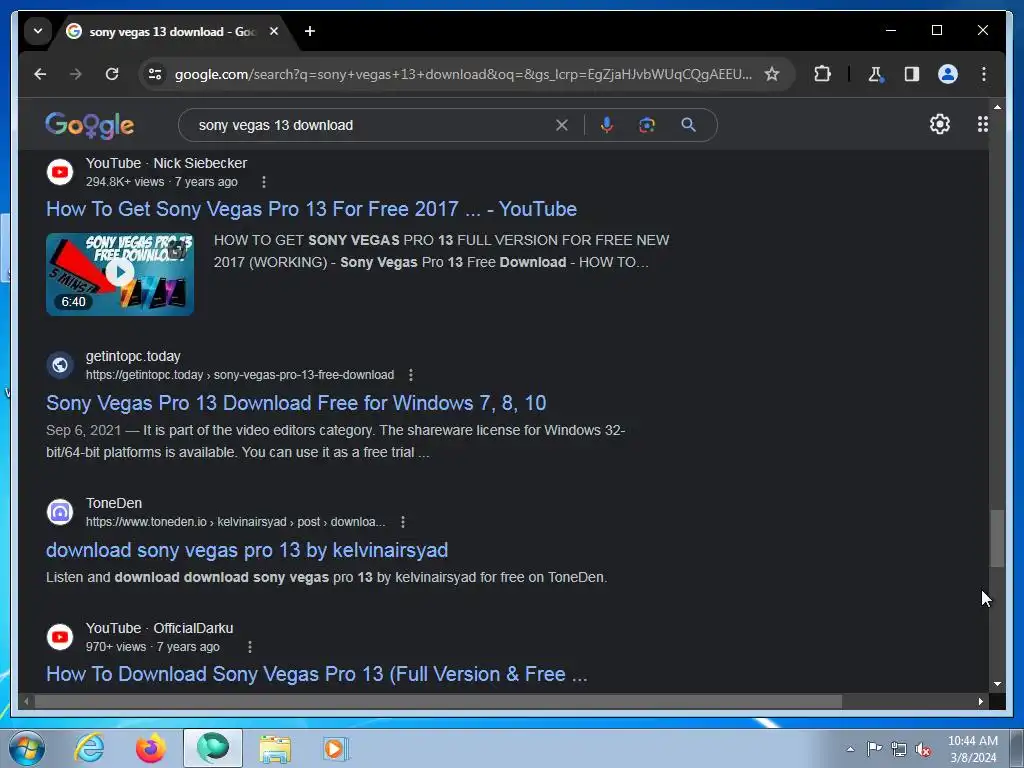Click the horizontal scrollbar thumb

(438, 701)
